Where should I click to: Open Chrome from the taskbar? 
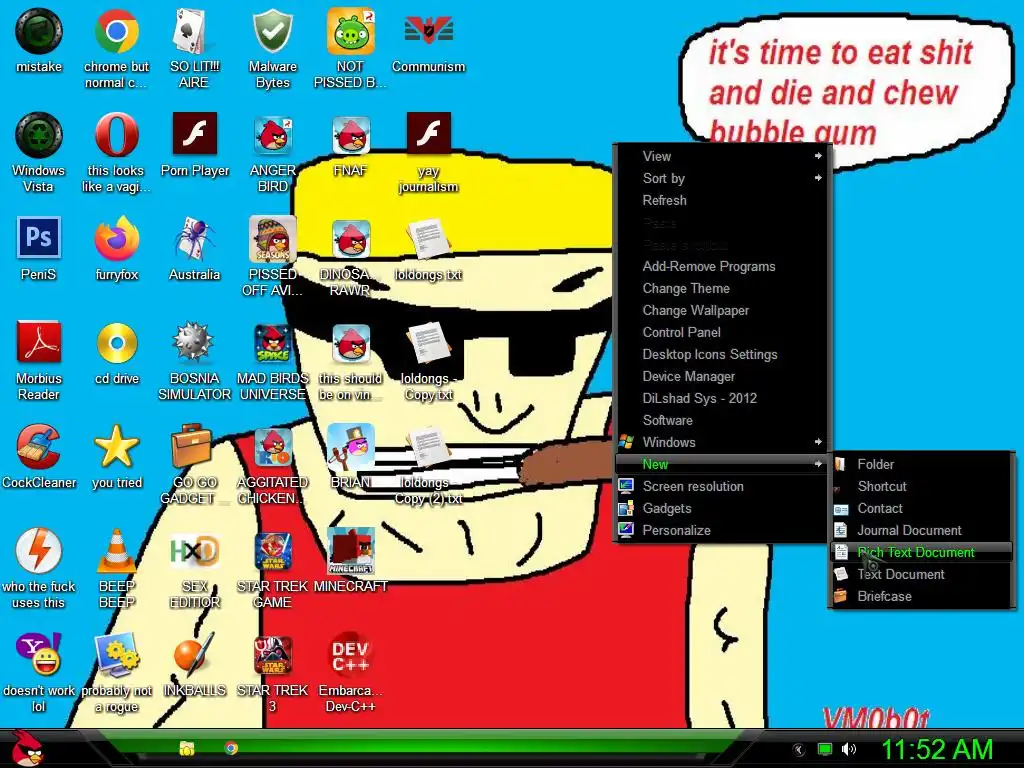coord(231,748)
